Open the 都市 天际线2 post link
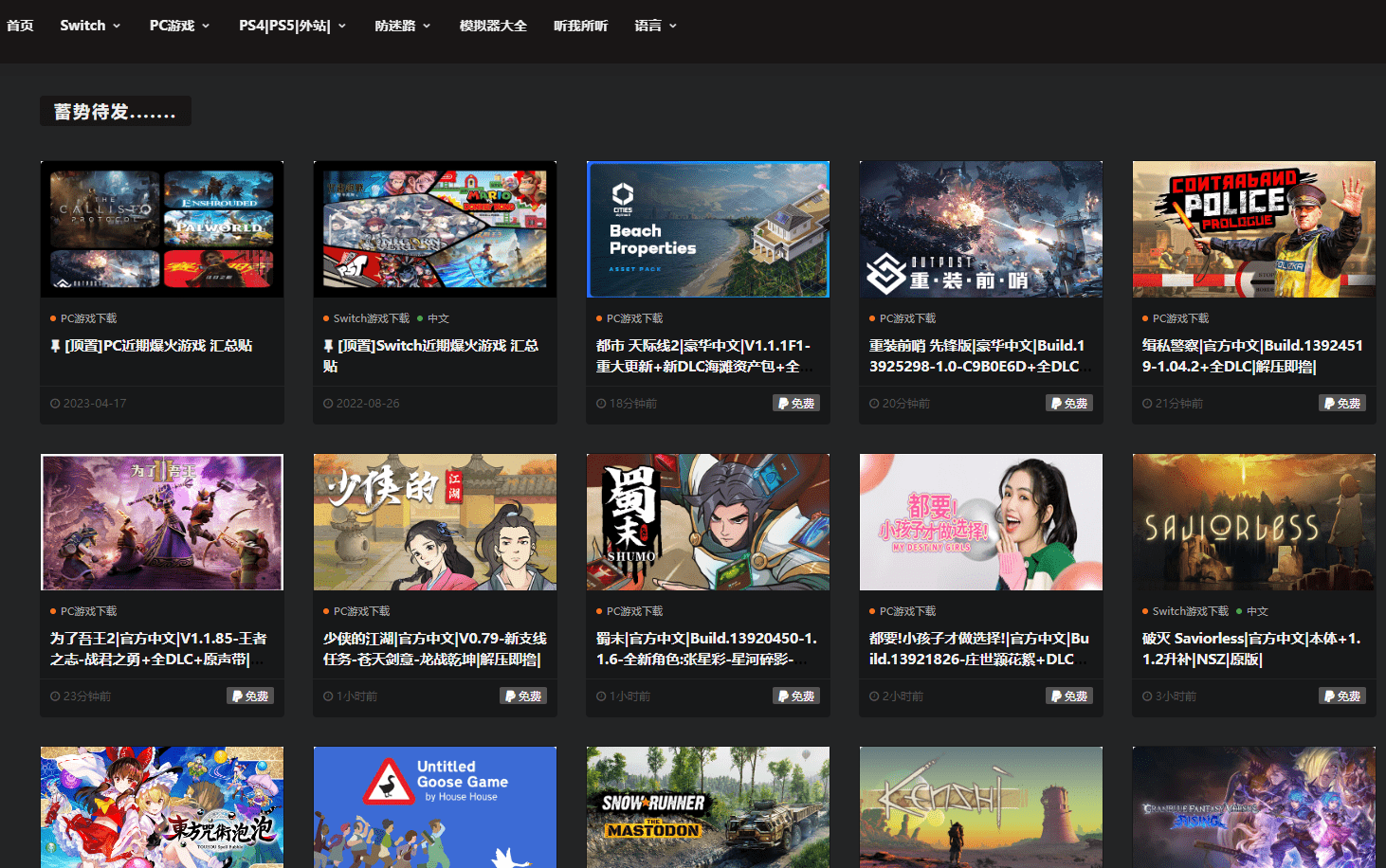This screenshot has width=1386, height=868. (707, 355)
